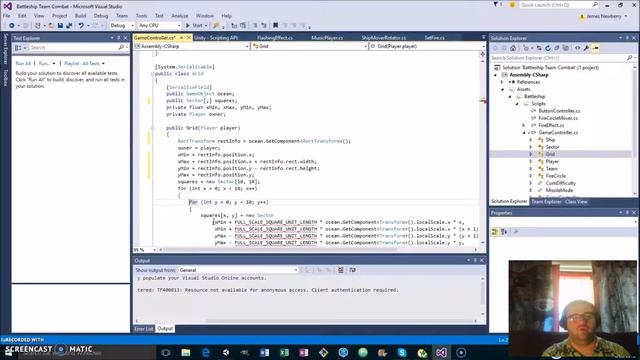Viewport: 640px width, 360px height.
Task: Collapse the public class Grid outline region
Action: click(x=152, y=74)
